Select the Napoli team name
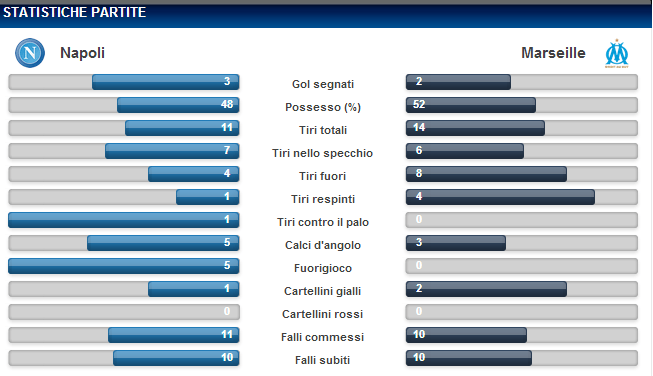Viewport: 653px width, 376px height. pyautogui.click(x=82, y=53)
